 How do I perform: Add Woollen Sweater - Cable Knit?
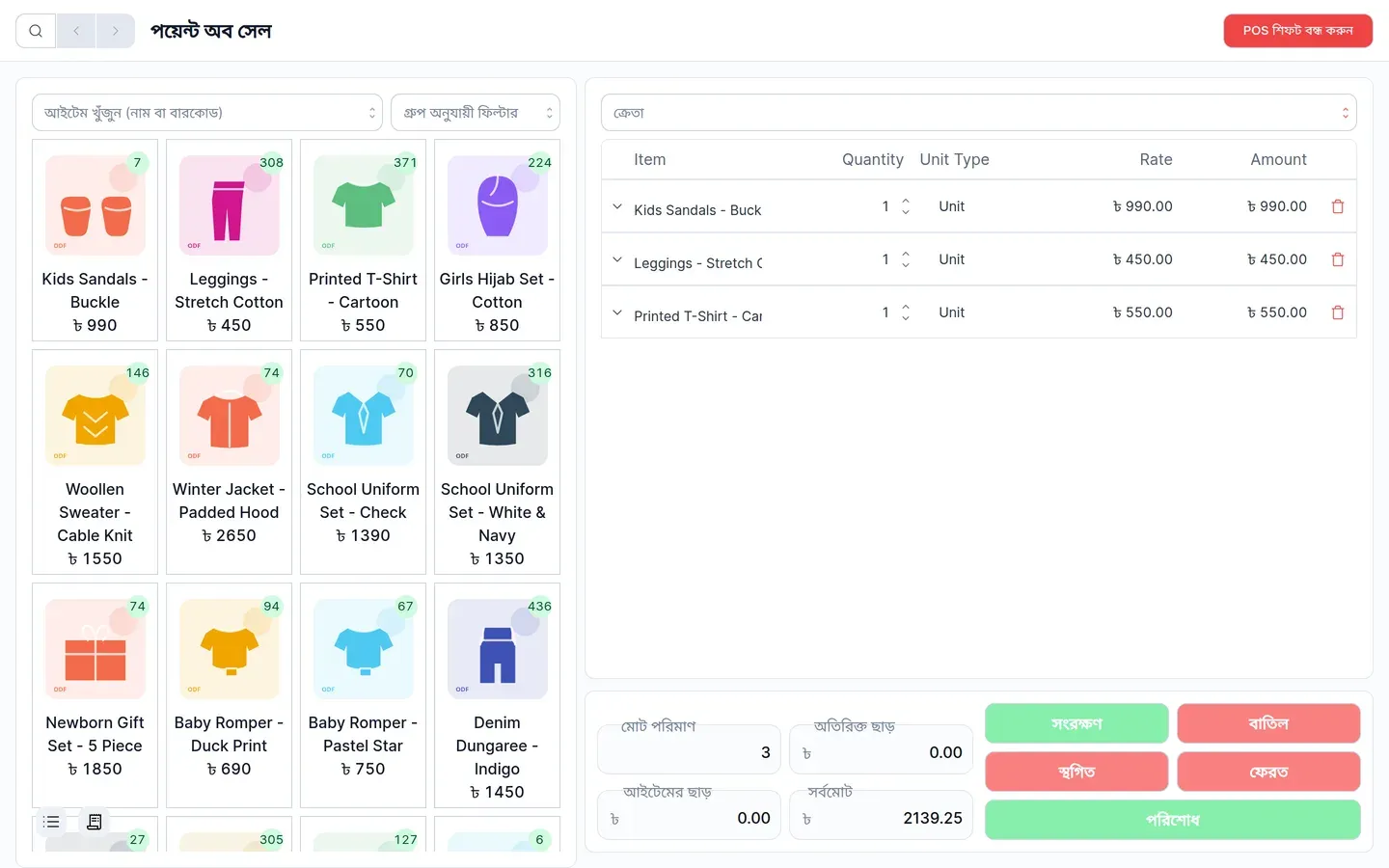click(x=95, y=462)
